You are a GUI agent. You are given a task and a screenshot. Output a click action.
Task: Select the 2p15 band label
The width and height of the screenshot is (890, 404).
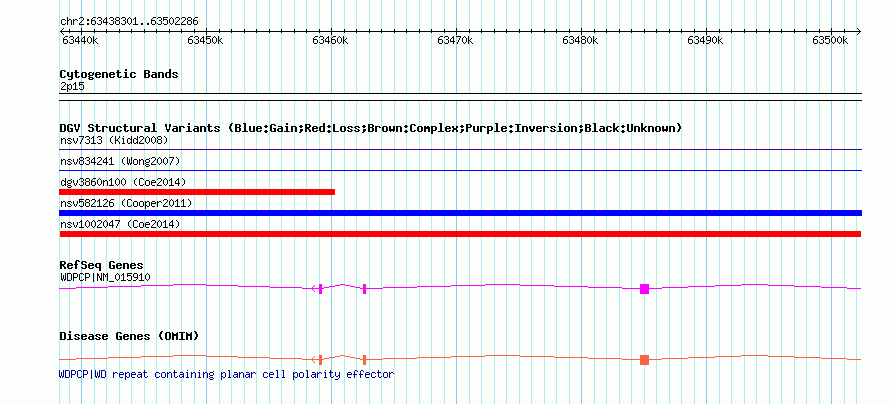pos(72,87)
